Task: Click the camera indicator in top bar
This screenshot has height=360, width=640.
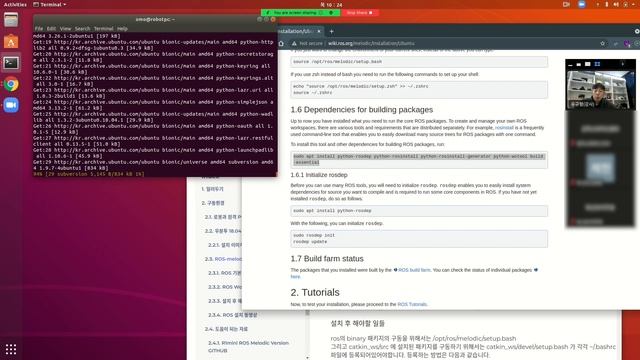Action: [566, 4]
